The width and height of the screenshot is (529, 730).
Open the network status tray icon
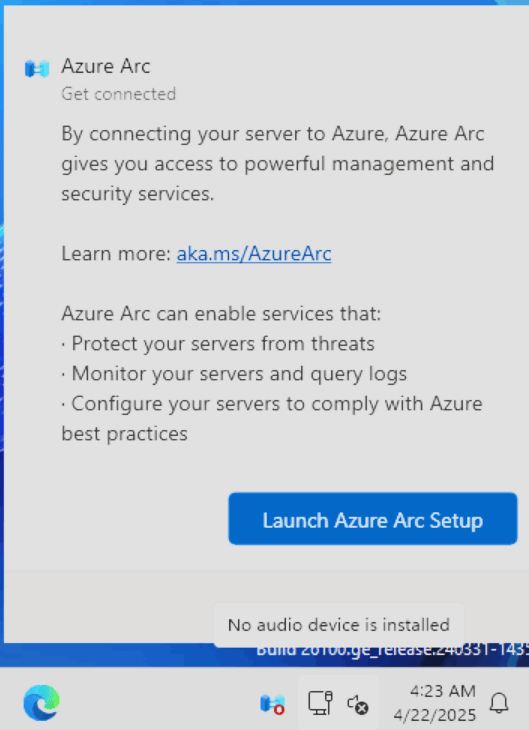coord(320,703)
